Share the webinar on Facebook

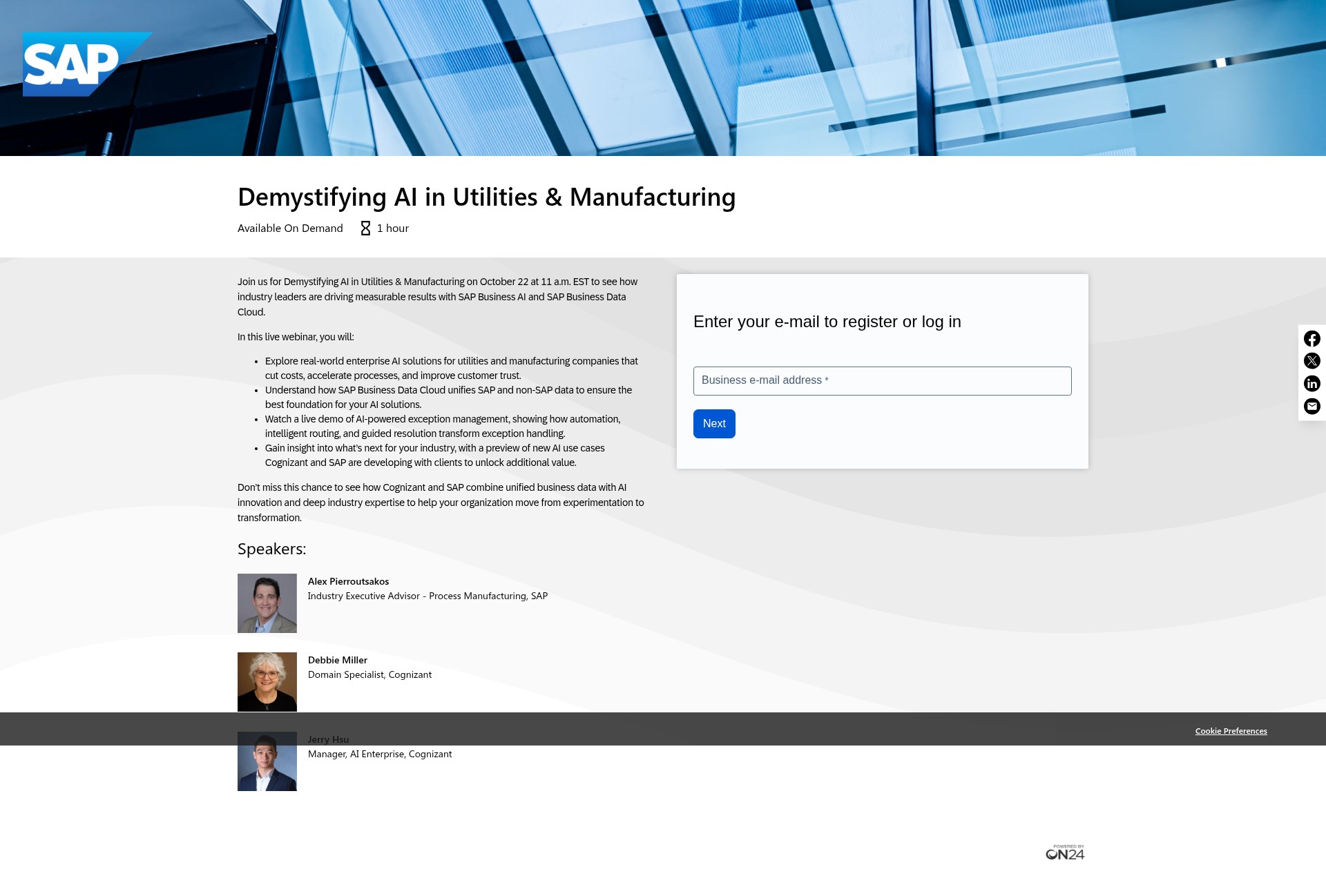[1311, 338]
